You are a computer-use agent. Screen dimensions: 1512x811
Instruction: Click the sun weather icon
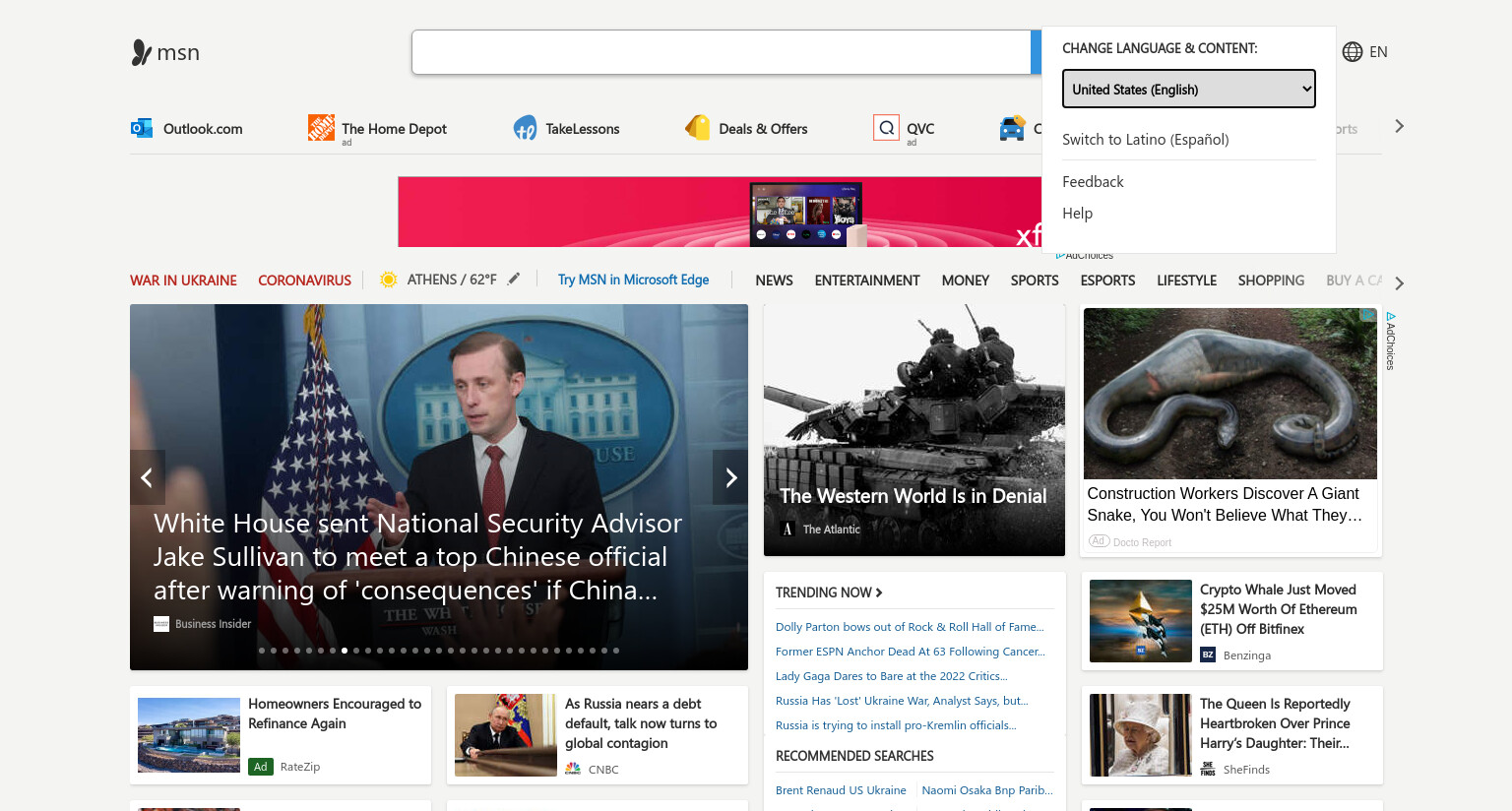click(389, 280)
